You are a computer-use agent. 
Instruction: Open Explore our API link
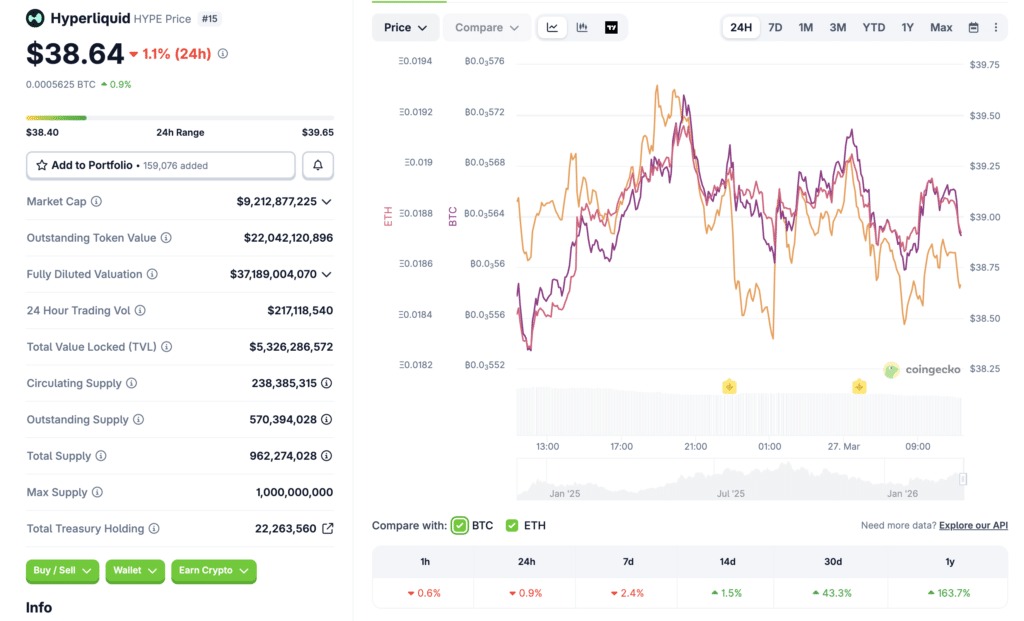pos(973,526)
